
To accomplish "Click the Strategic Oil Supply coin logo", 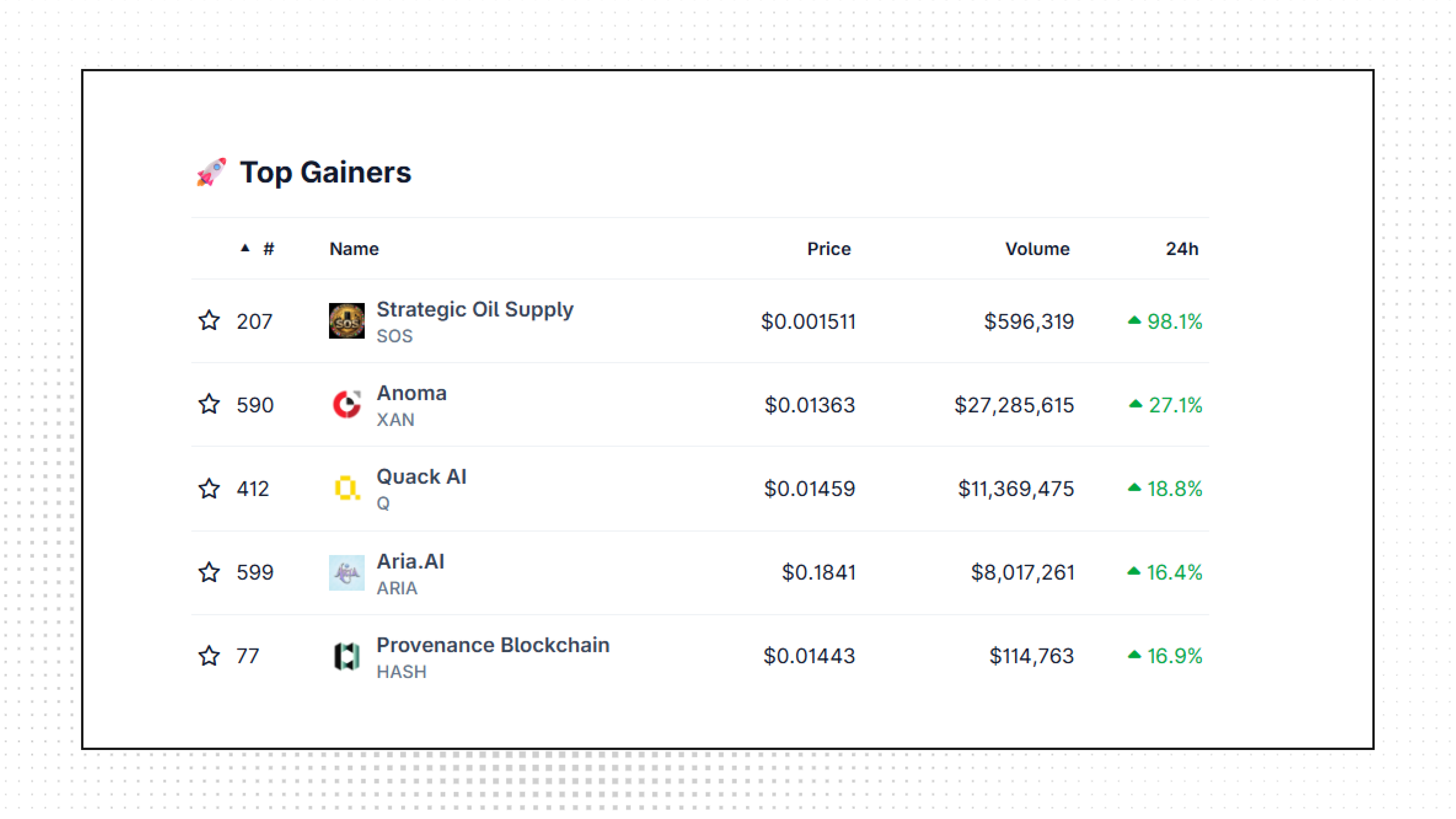I will point(346,321).
